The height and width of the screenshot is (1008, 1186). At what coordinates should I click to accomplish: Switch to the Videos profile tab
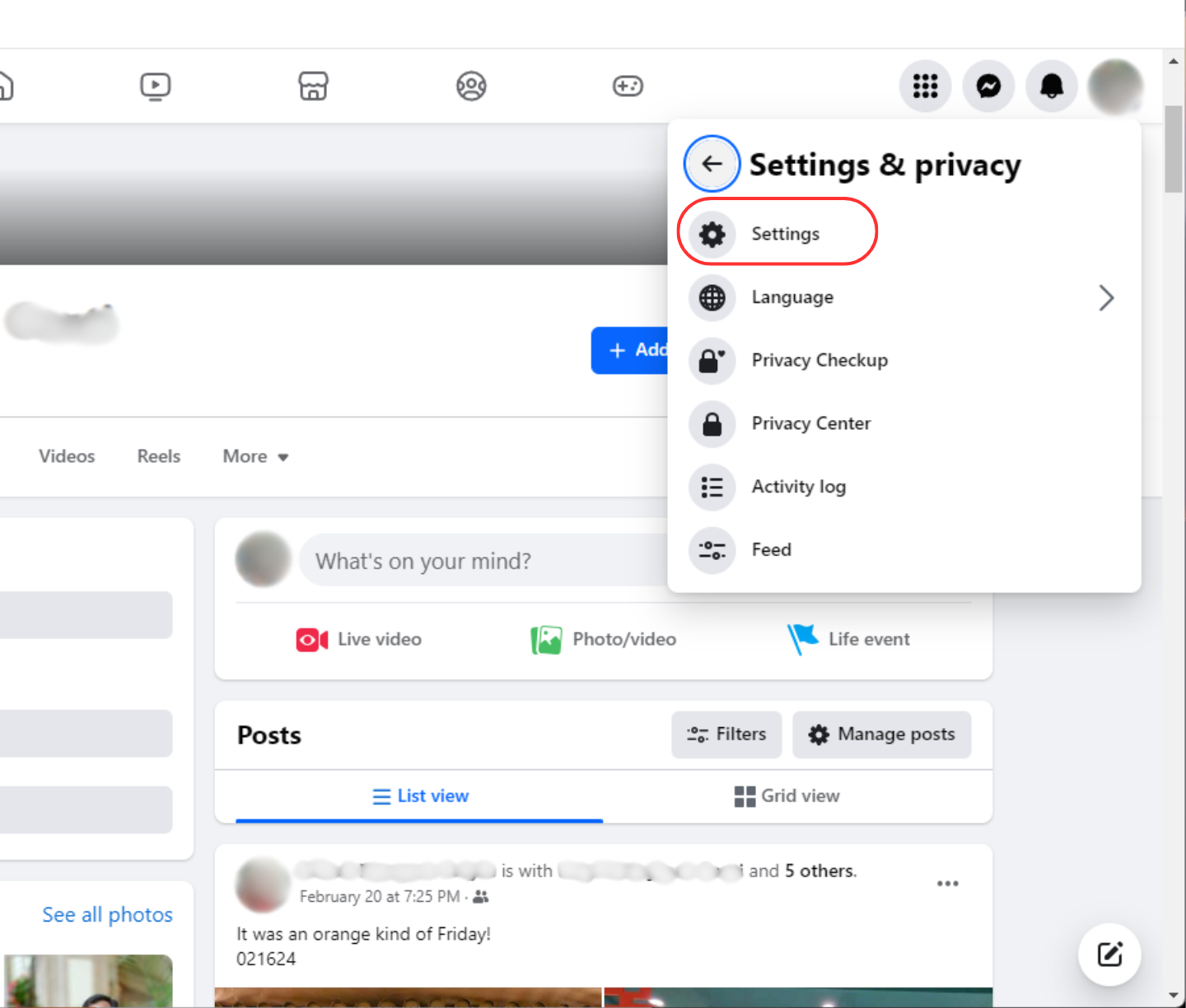(67, 456)
